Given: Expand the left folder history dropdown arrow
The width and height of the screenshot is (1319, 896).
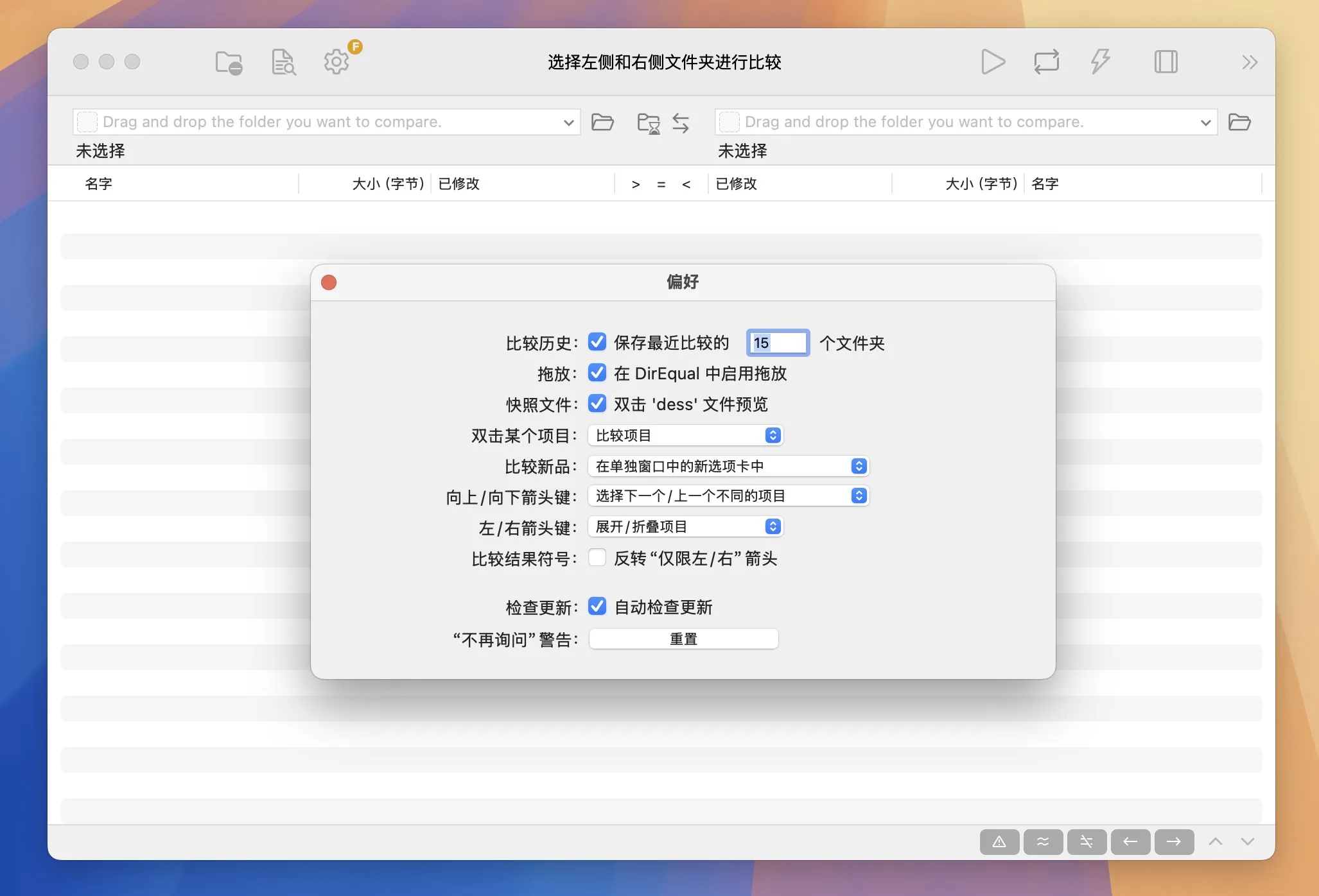Looking at the screenshot, I should (568, 123).
